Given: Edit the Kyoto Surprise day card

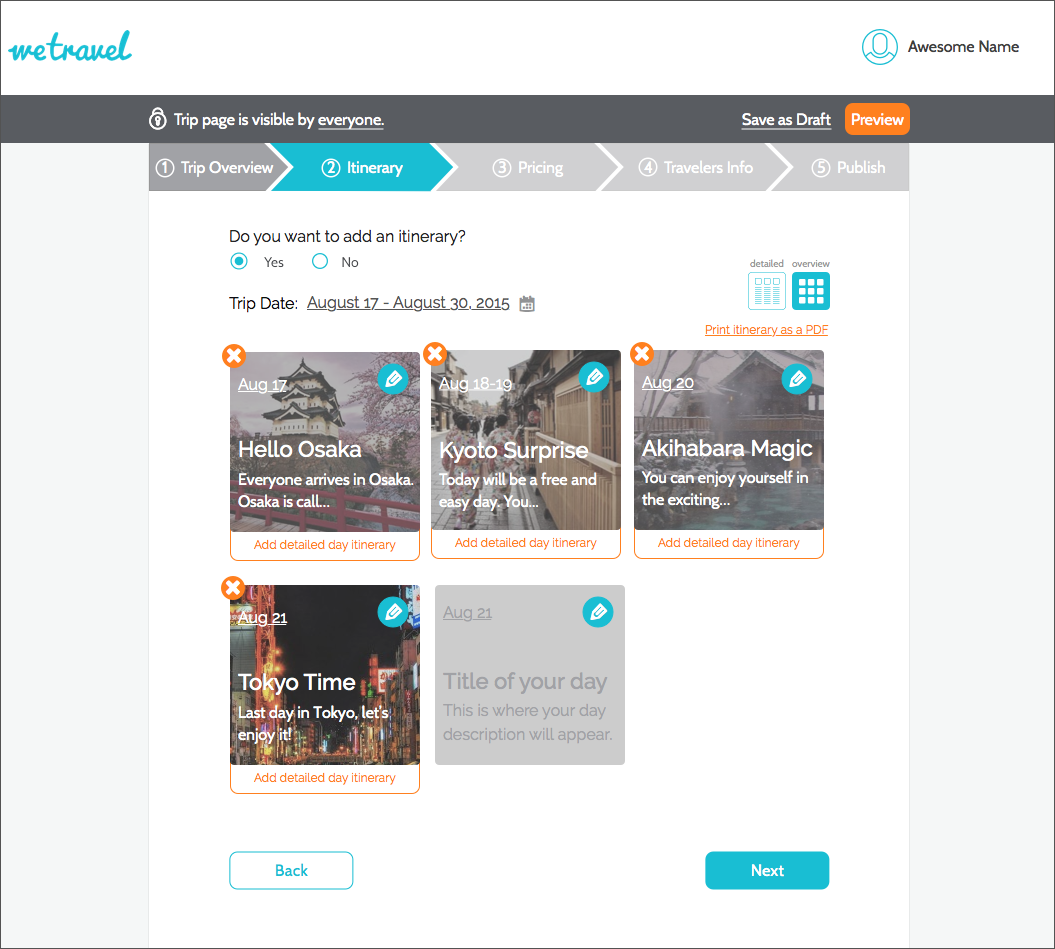Looking at the screenshot, I should pos(594,377).
